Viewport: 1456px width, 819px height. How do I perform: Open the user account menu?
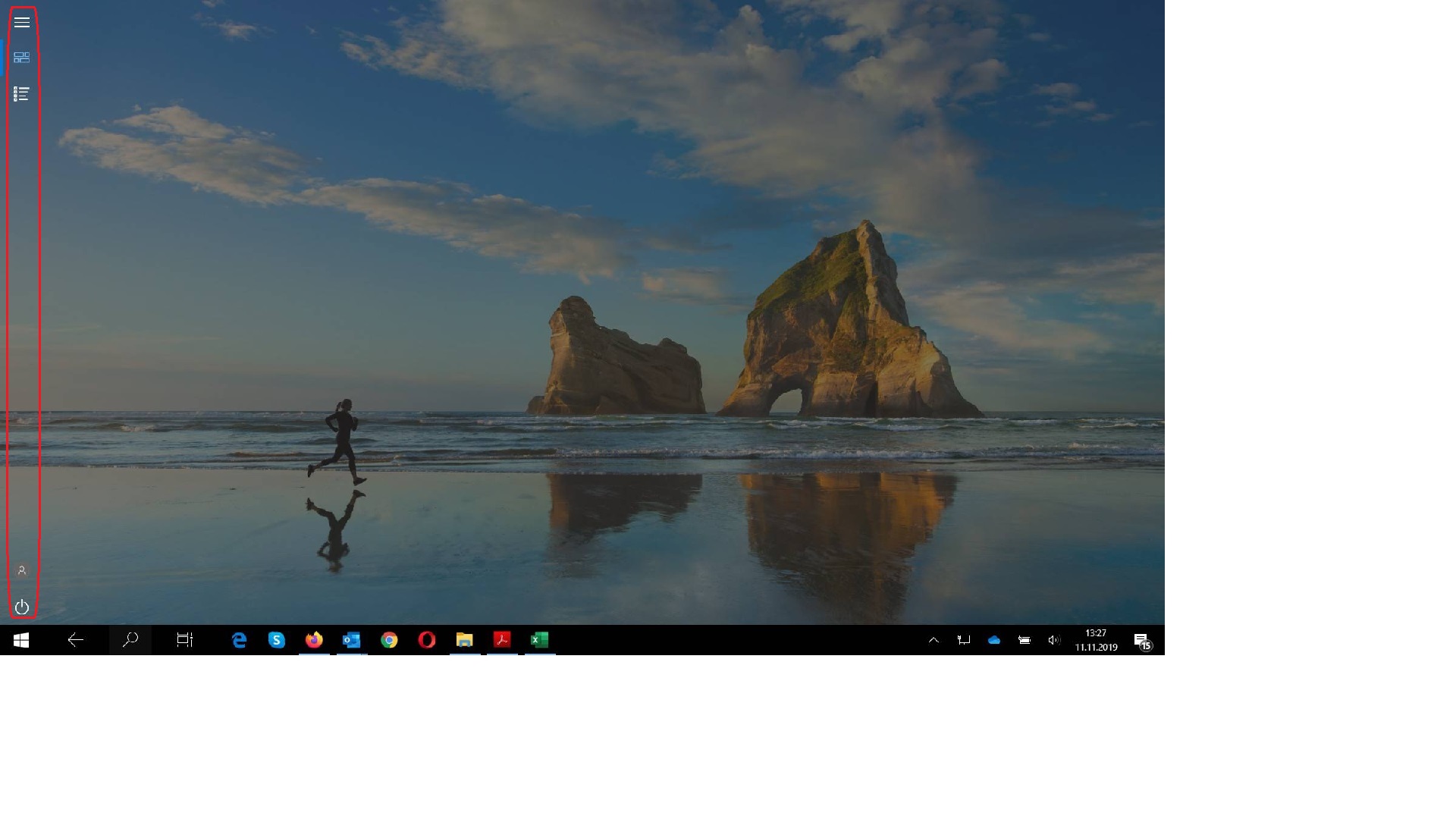pos(22,570)
